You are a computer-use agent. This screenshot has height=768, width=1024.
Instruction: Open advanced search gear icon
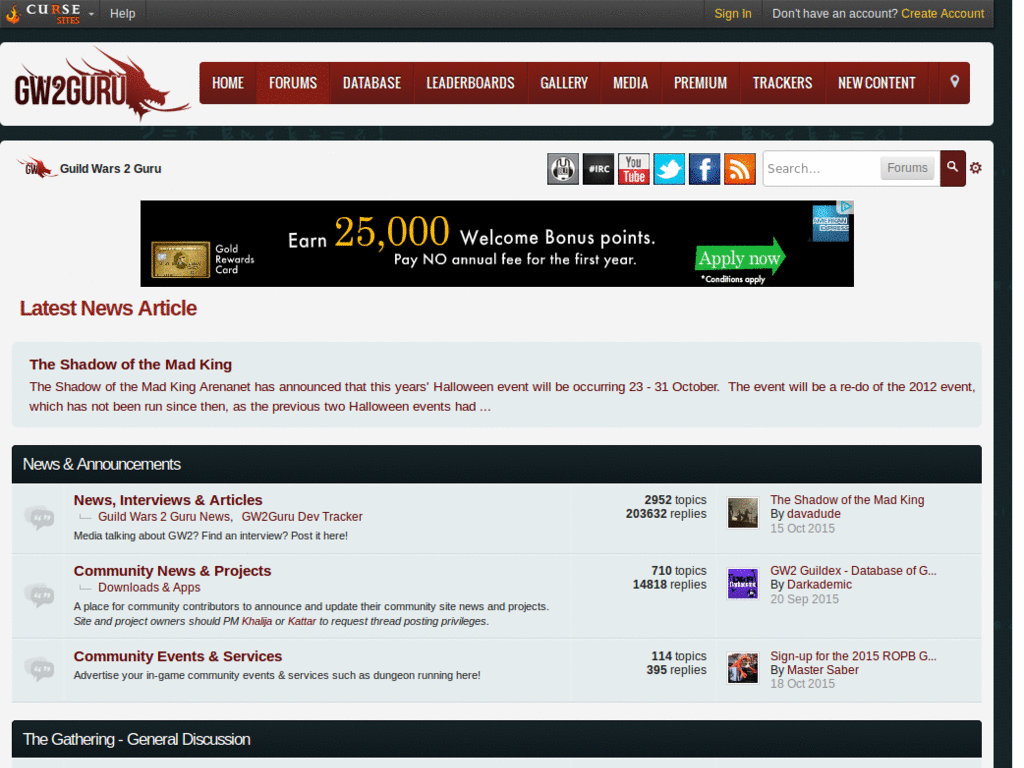(x=976, y=168)
